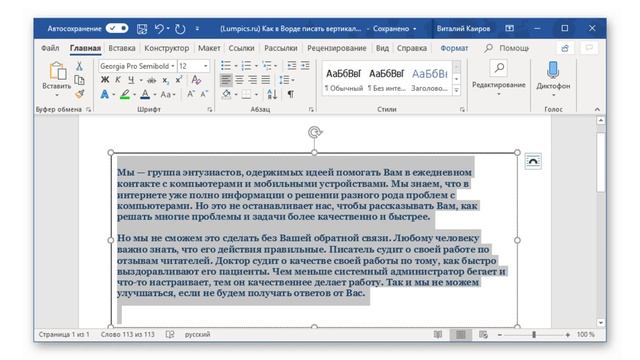Click the rotation handle above text box
The width and height of the screenshot is (640, 360).
tap(315, 132)
